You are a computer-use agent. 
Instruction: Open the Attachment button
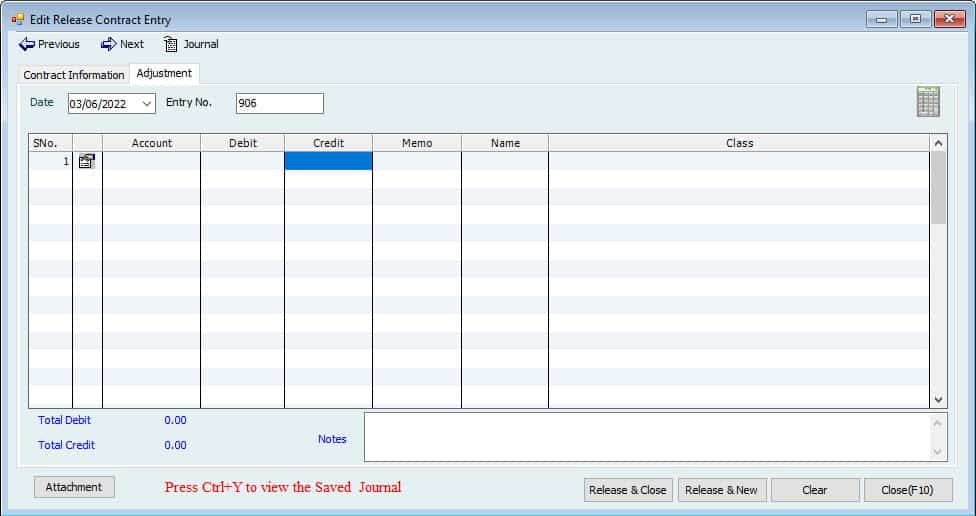(x=74, y=487)
